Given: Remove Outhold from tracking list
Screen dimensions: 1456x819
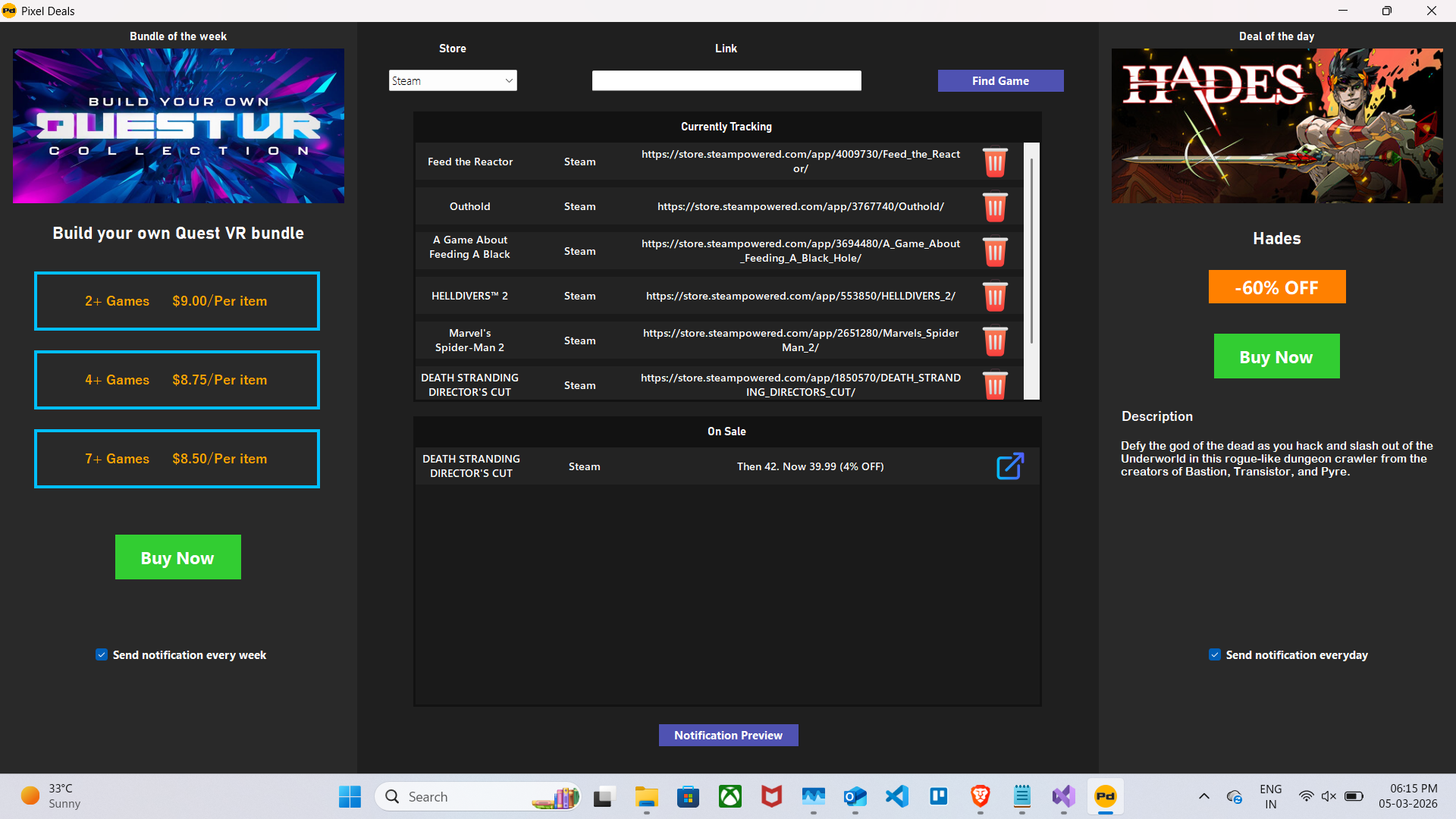Looking at the screenshot, I should tap(994, 207).
